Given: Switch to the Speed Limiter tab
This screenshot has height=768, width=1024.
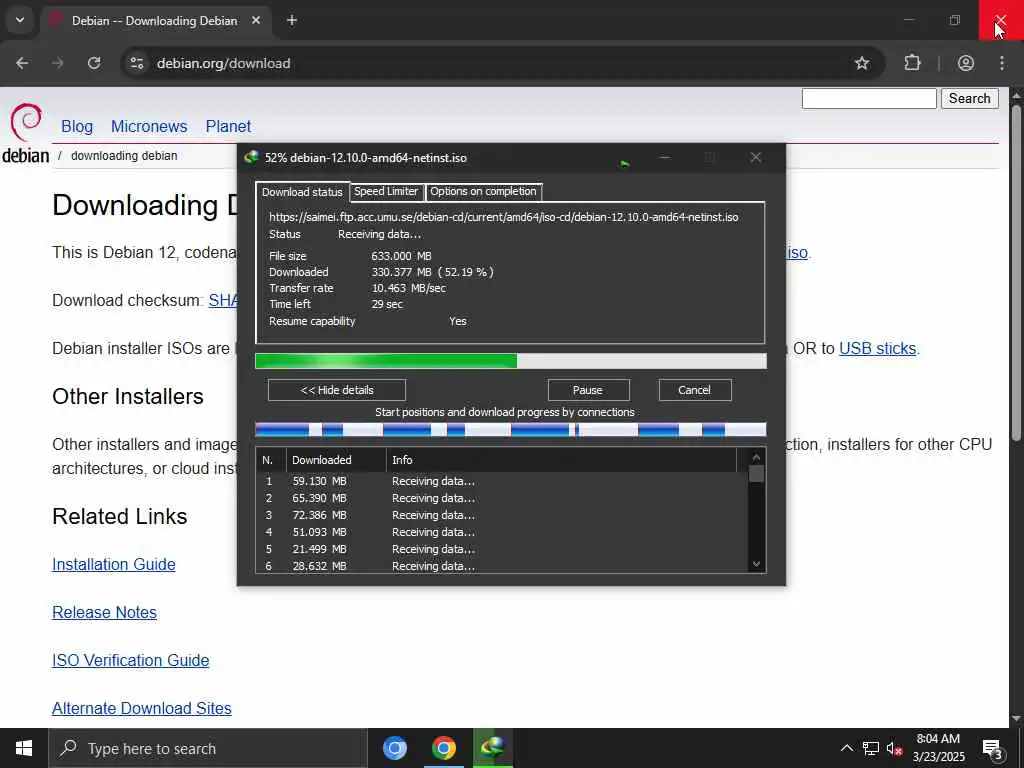Looking at the screenshot, I should pyautogui.click(x=386, y=191).
